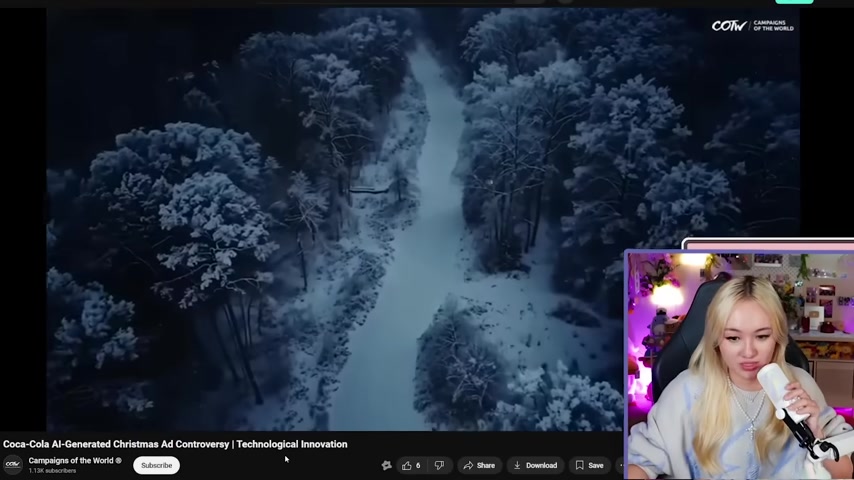Open the Campaigns of the World channel name link
Screen dimensions: 854x480
(x=75, y=461)
